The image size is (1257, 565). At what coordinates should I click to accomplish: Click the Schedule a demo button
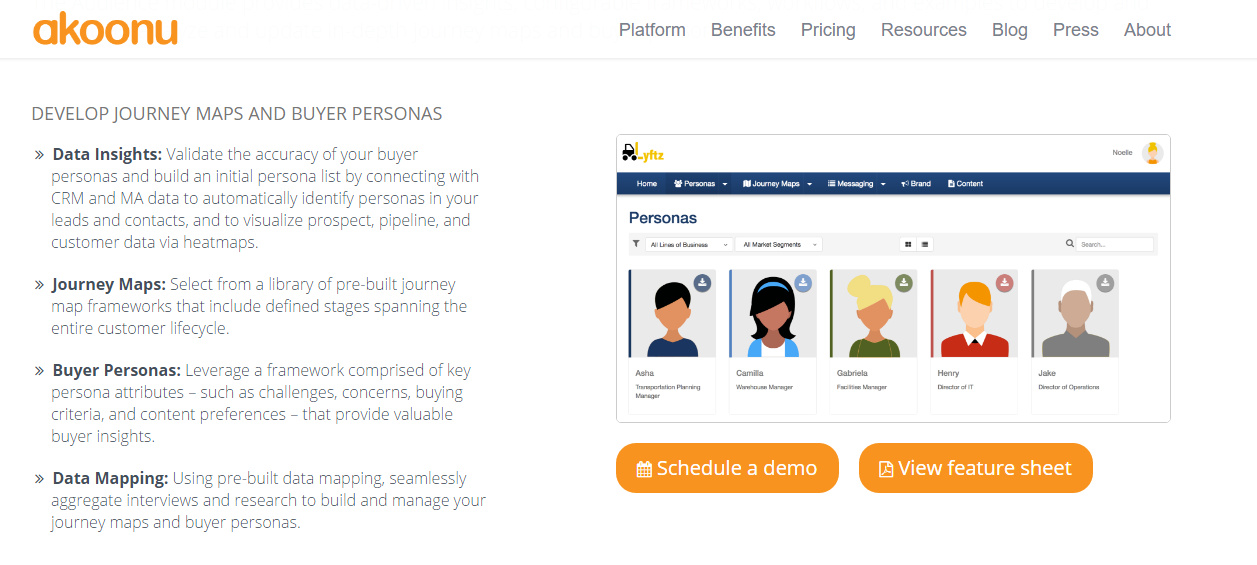click(727, 468)
